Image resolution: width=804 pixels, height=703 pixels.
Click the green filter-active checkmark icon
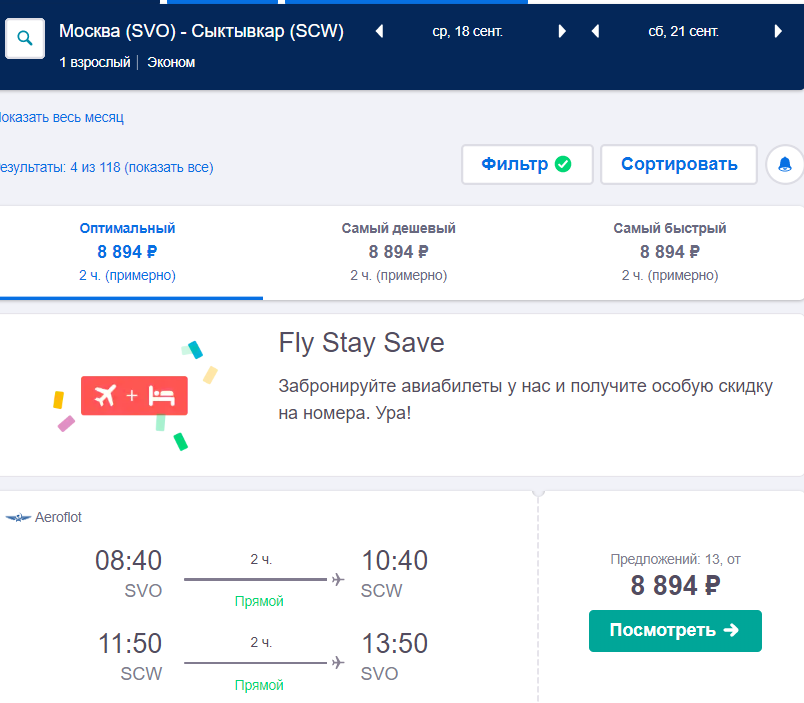pos(563,164)
